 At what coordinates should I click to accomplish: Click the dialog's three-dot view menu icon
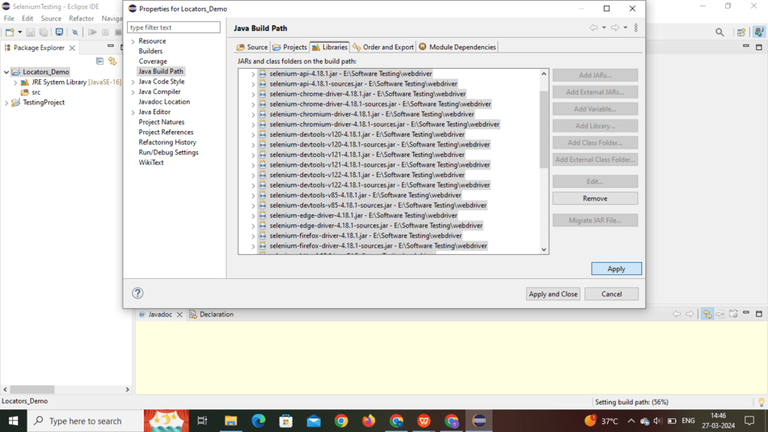(636, 28)
